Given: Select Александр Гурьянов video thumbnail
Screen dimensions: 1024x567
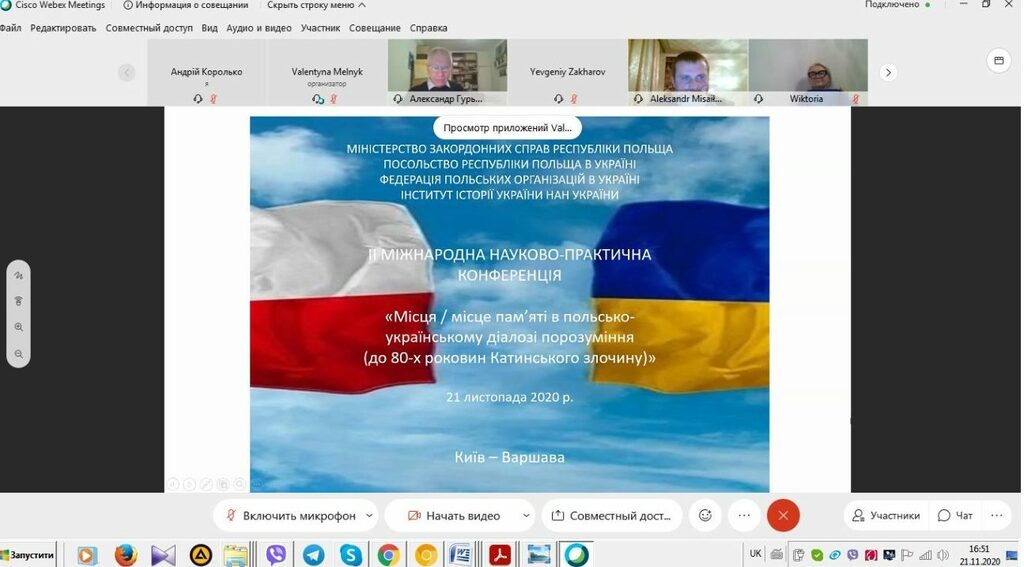Looking at the screenshot, I should [x=447, y=70].
